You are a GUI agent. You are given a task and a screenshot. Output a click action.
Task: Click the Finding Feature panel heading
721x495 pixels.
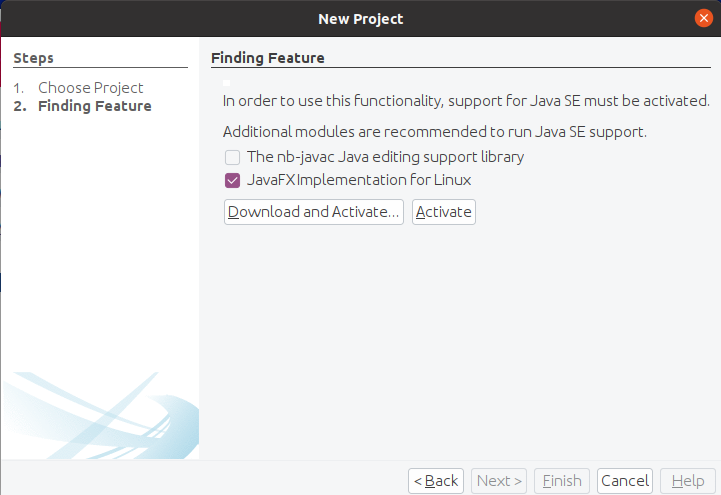(268, 59)
